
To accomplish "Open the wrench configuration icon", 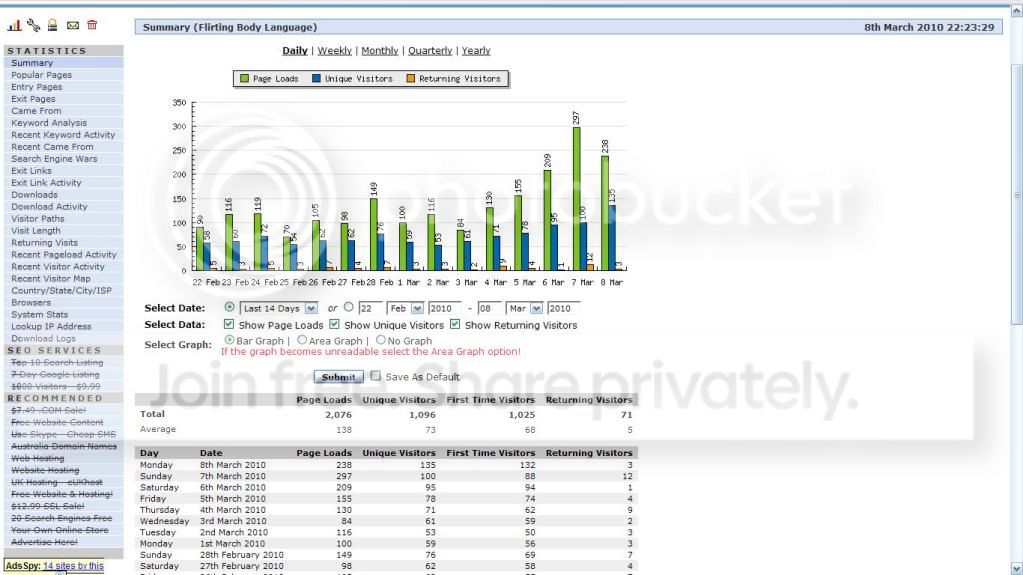I will coord(33,25).
